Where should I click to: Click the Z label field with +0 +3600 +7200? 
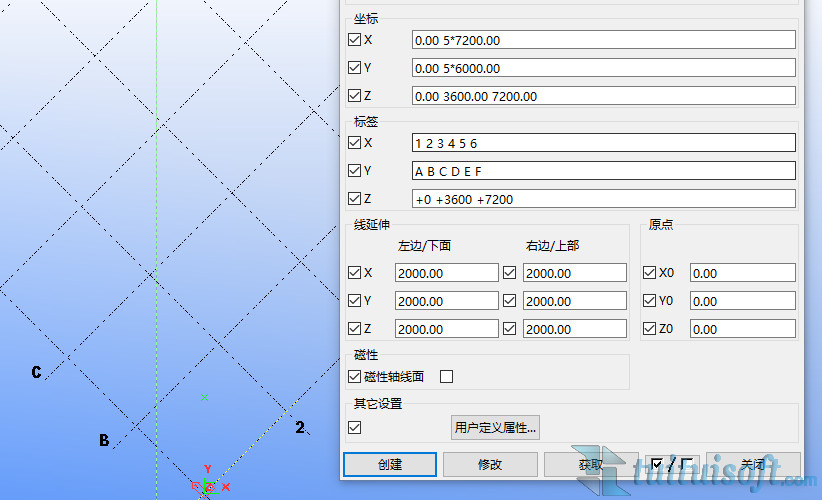pos(603,199)
